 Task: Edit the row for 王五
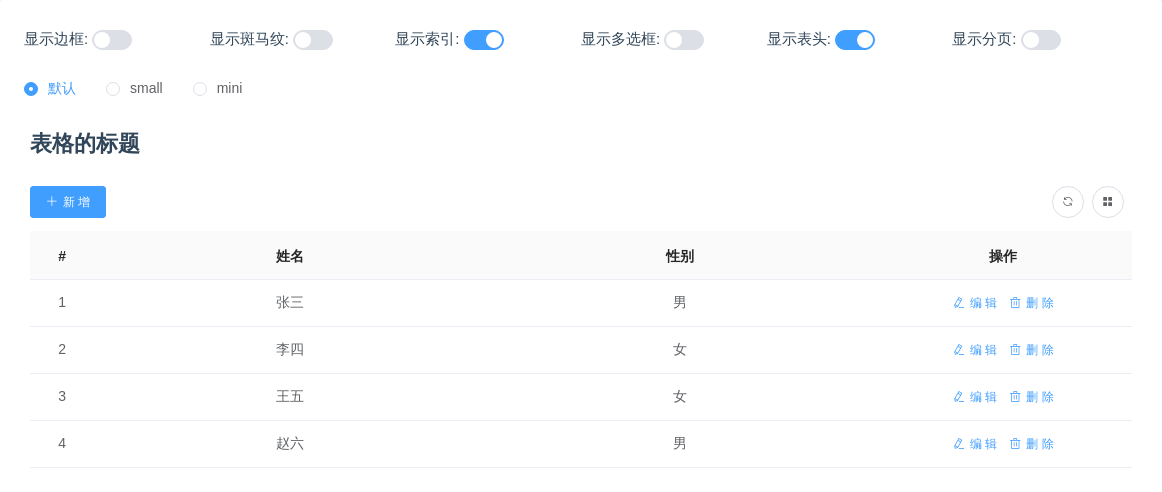click(975, 397)
